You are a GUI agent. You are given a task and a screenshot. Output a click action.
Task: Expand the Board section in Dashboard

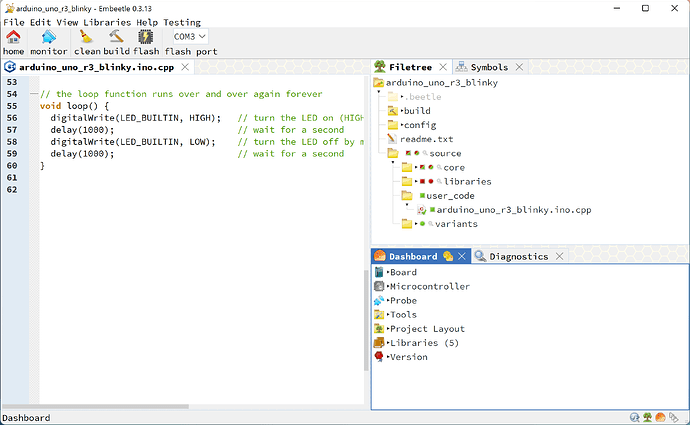coord(388,272)
